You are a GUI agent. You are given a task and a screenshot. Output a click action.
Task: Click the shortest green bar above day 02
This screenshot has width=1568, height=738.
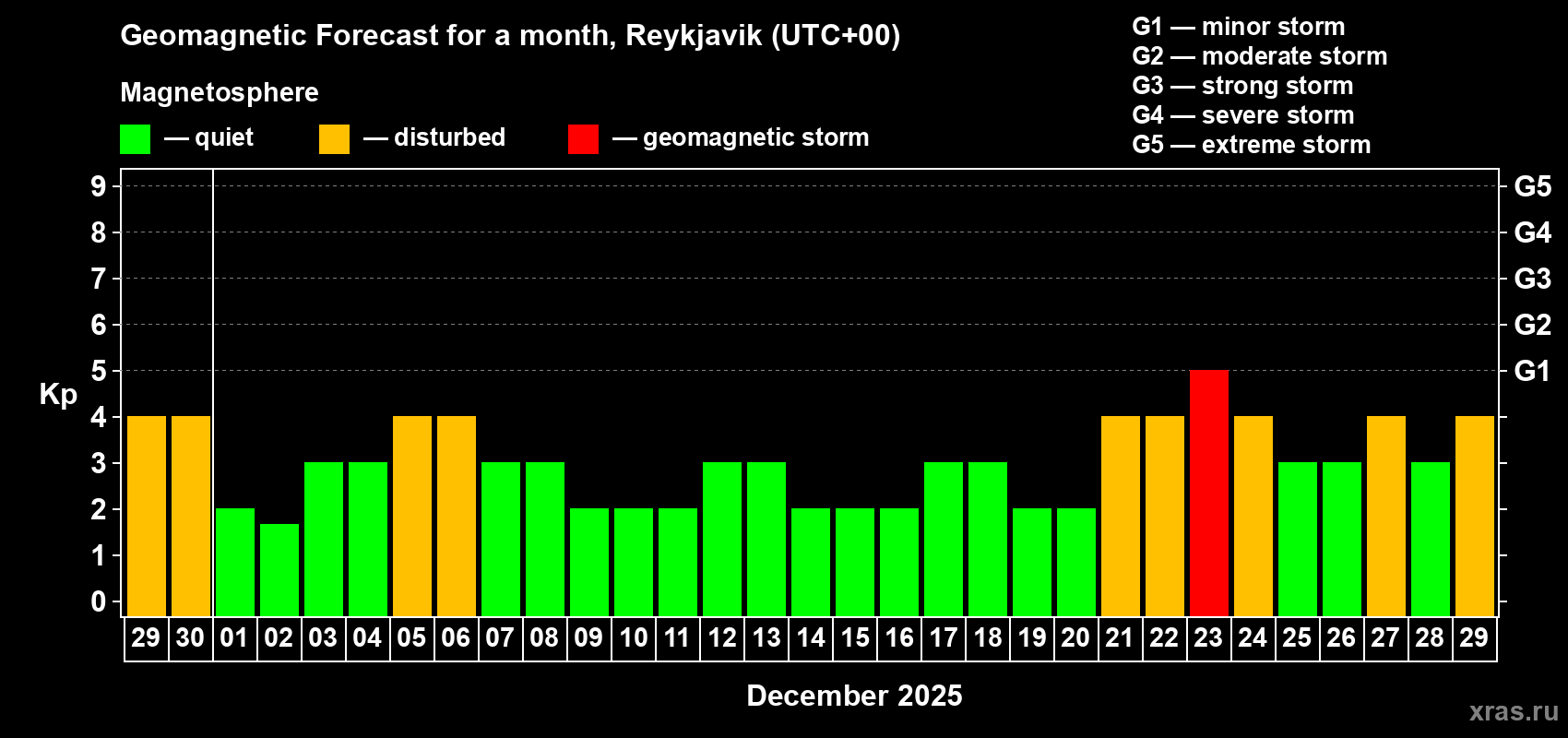[x=279, y=569]
